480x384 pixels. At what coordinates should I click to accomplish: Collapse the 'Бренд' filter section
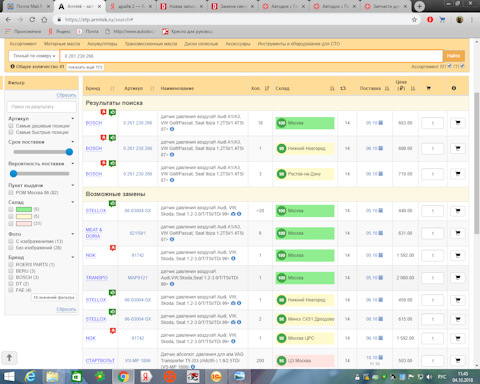coord(73,257)
